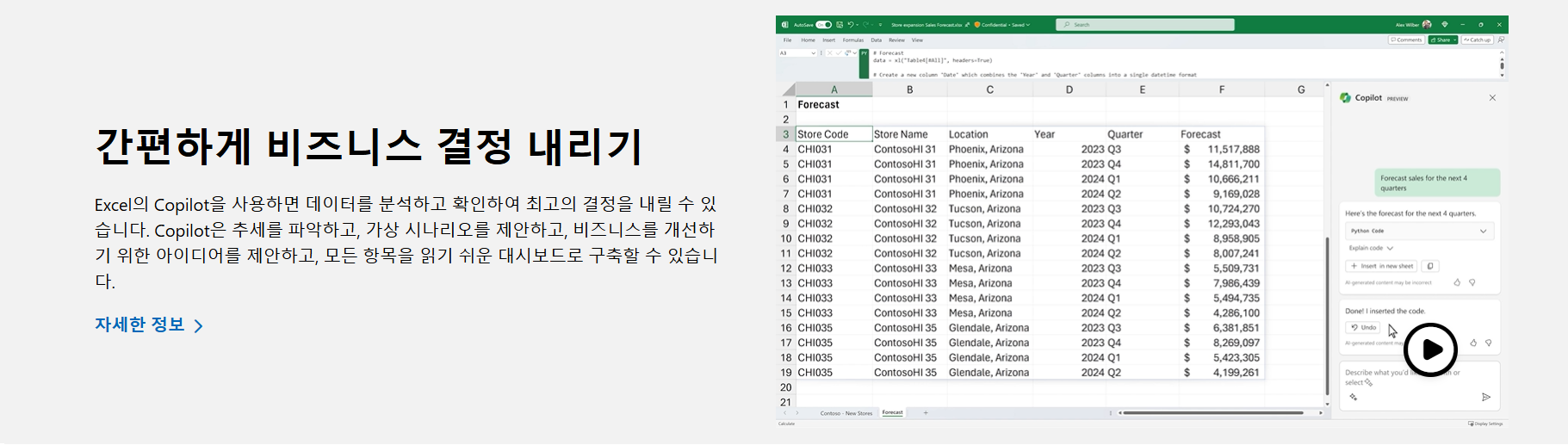Expand the Python Code dropdown
1568x445 pixels.
(1419, 231)
